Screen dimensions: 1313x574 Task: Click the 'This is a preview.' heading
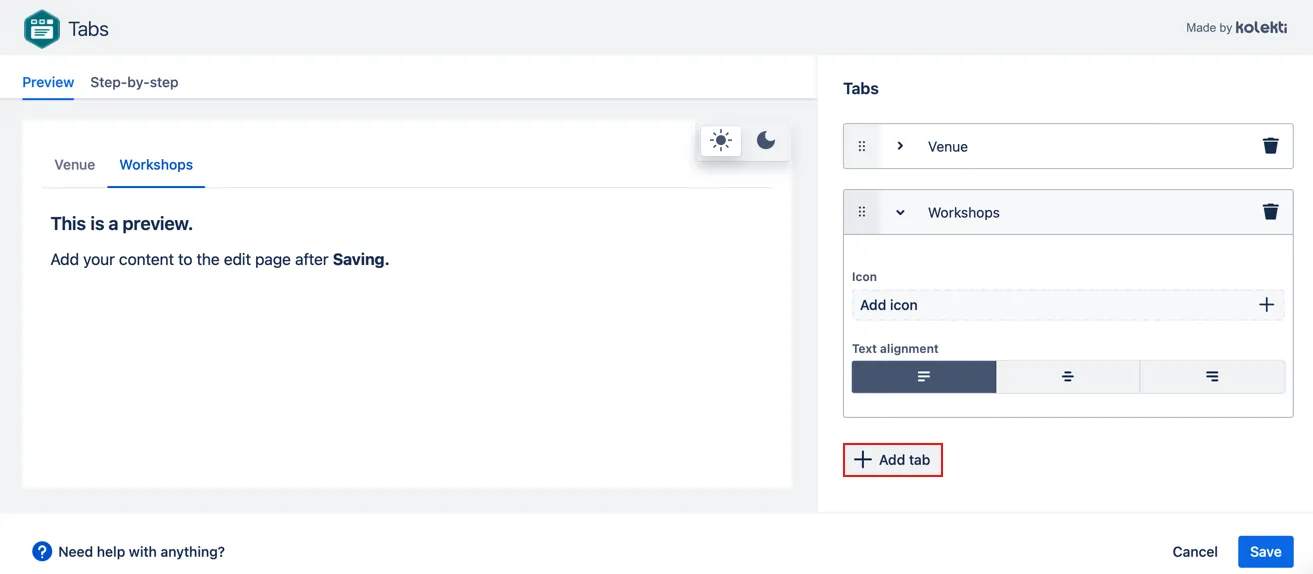pyautogui.click(x=121, y=224)
